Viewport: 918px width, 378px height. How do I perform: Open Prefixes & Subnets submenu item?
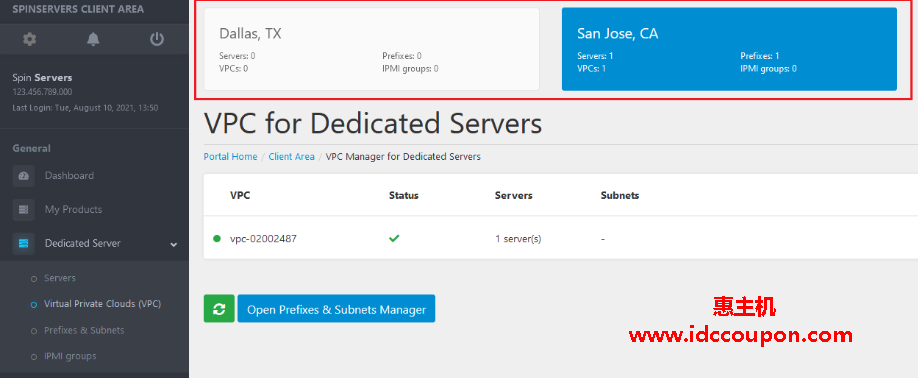click(84, 330)
